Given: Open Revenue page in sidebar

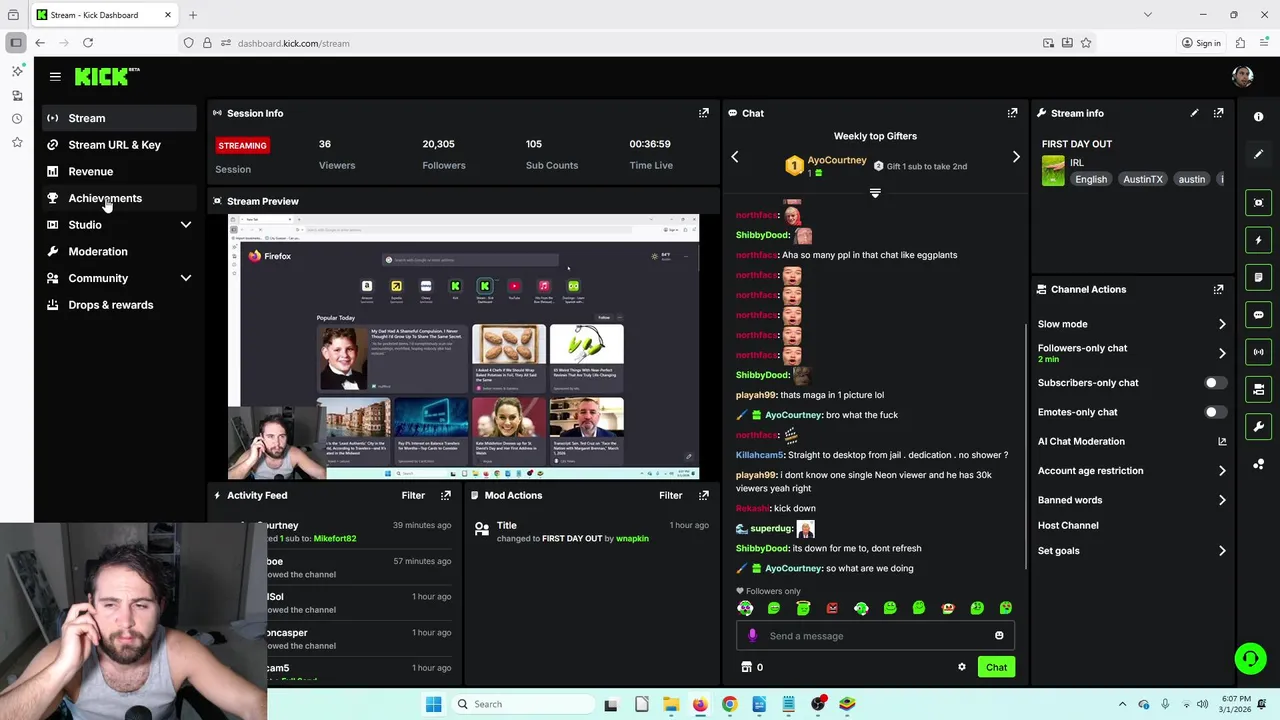Looking at the screenshot, I should point(120,171).
